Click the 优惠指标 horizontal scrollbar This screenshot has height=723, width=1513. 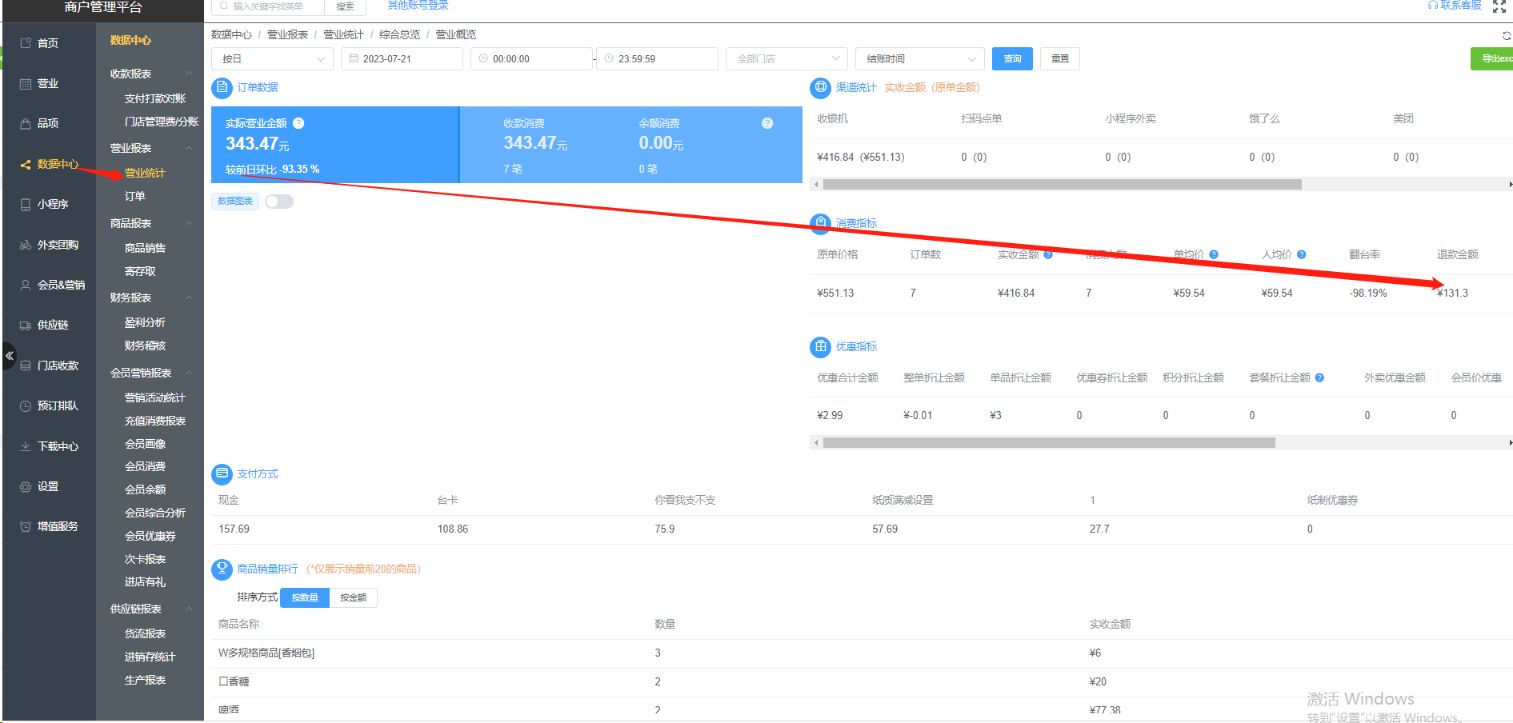[1049, 442]
